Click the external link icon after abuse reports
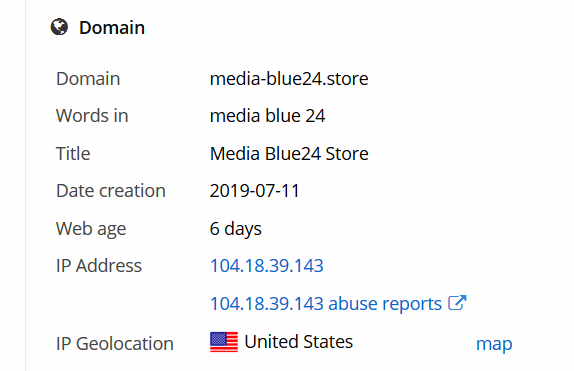The width and height of the screenshot is (574, 371). point(457,303)
